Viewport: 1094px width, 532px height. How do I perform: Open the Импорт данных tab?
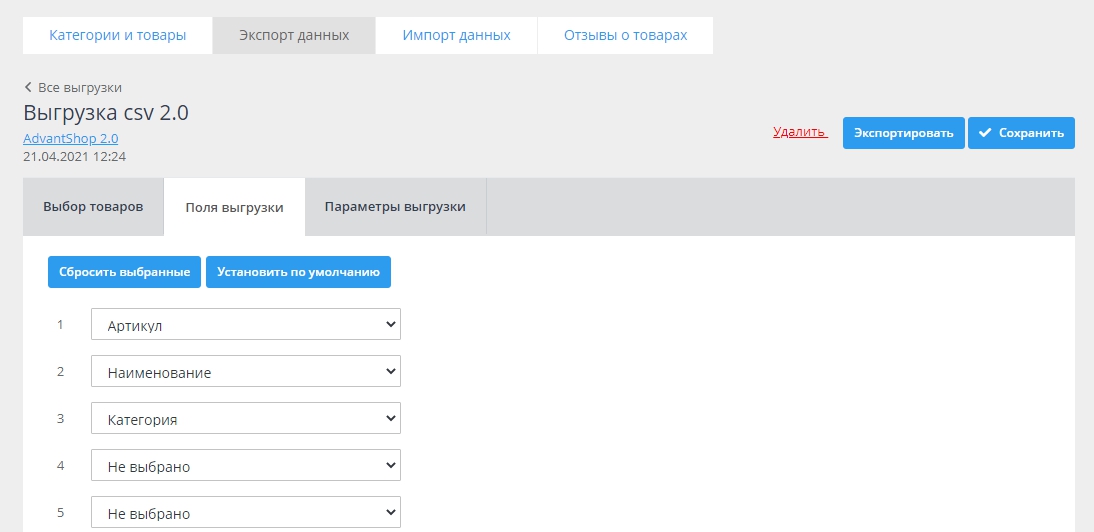tap(456, 35)
